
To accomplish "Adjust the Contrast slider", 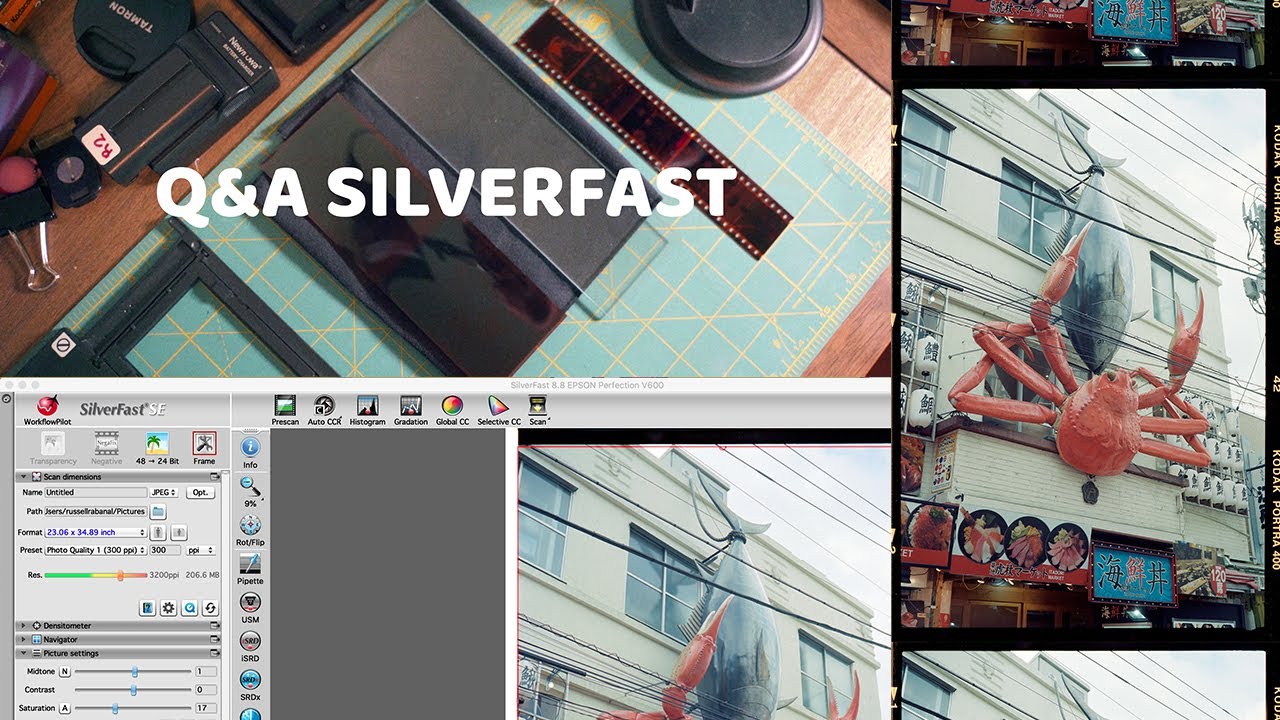I will 132,690.
